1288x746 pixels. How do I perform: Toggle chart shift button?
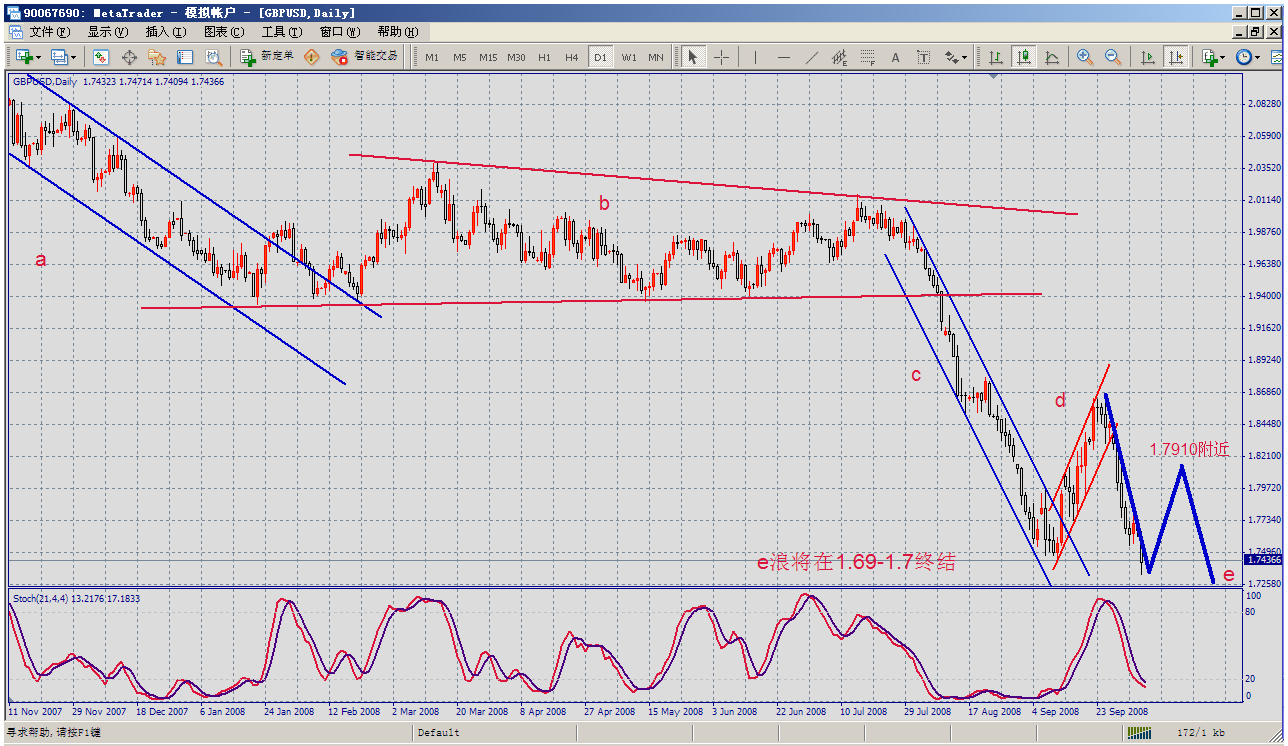1174,57
